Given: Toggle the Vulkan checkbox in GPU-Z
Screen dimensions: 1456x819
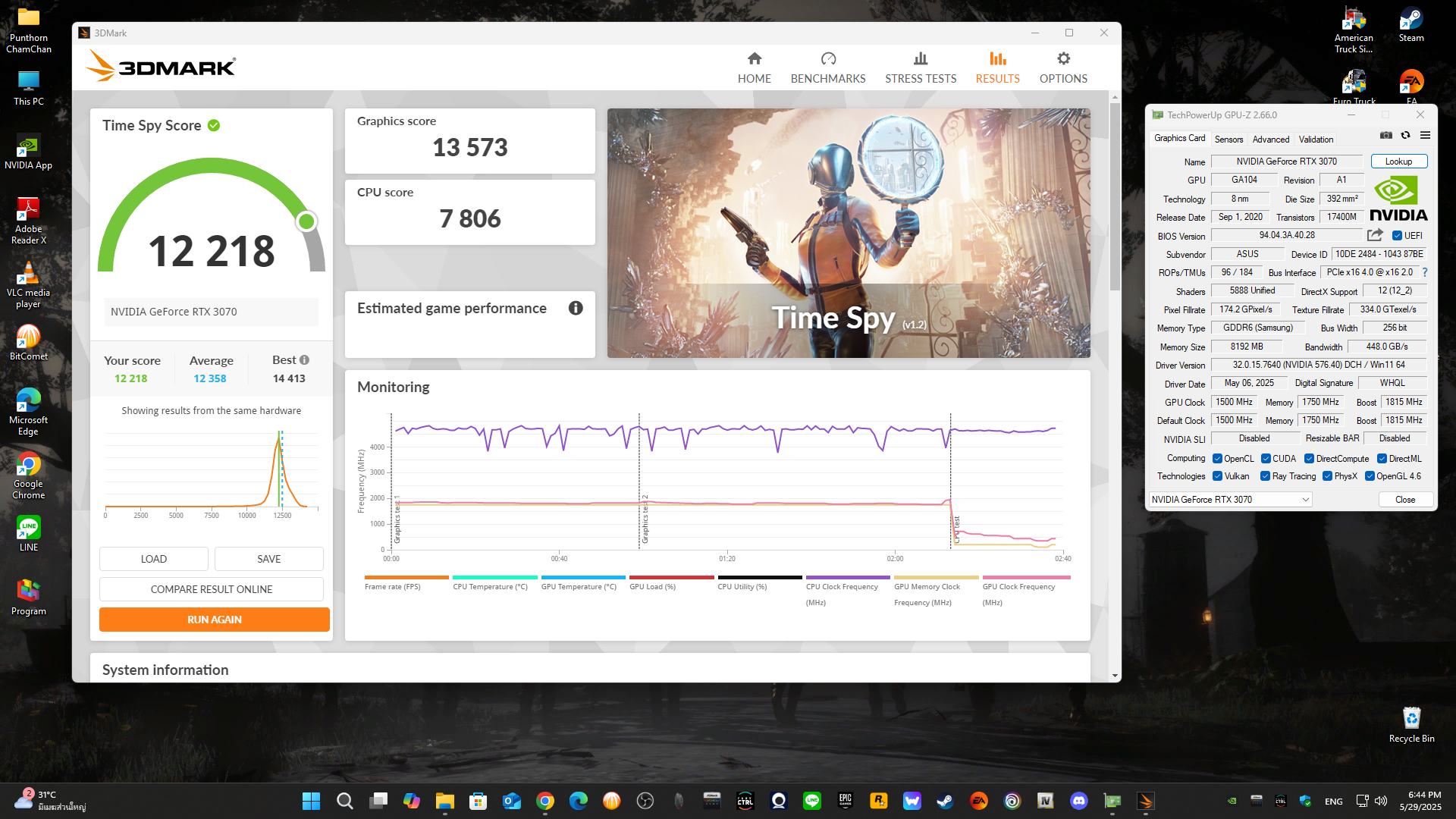Looking at the screenshot, I should 1217,476.
